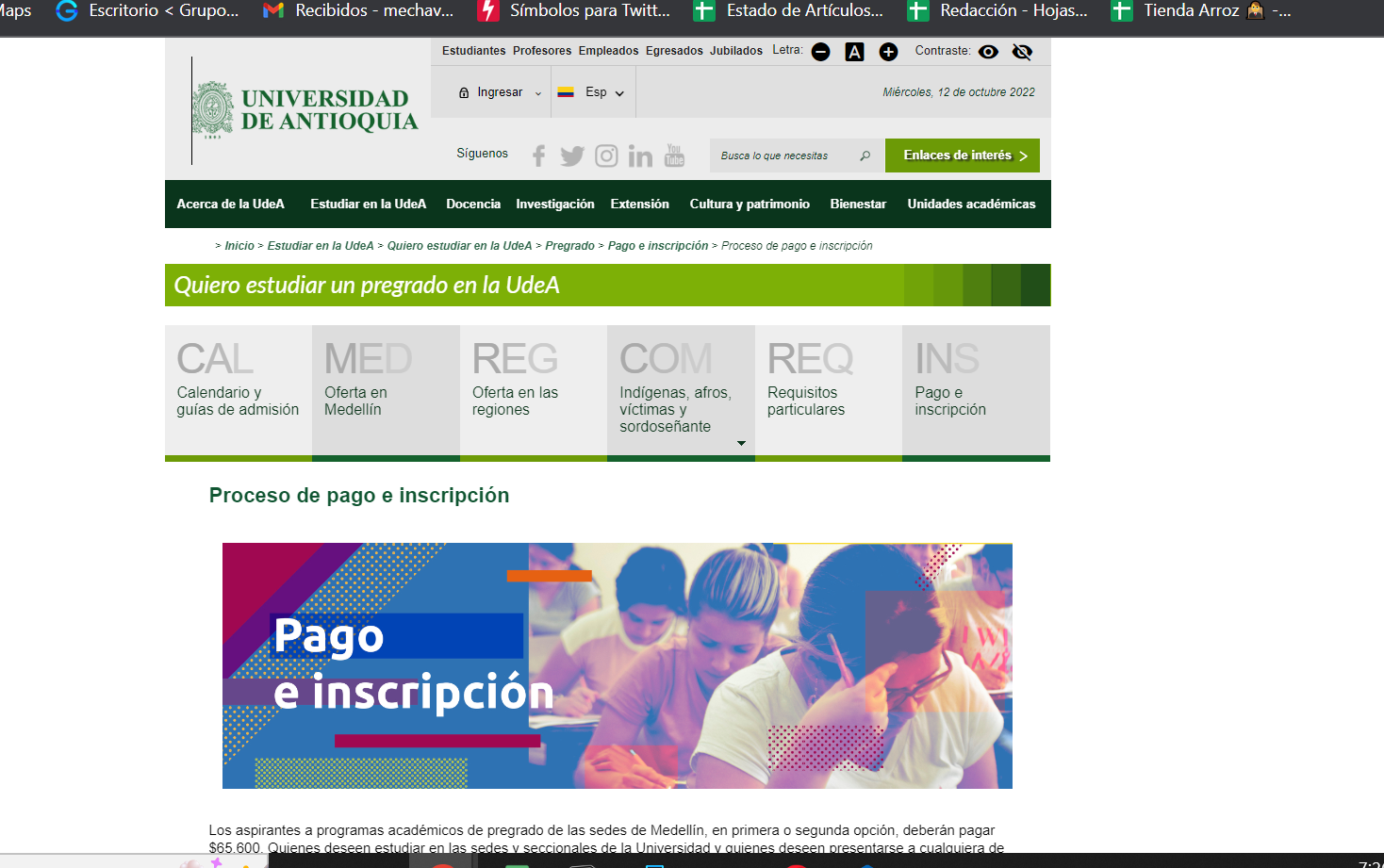Click the Twitter bird icon under Síguenos
This screenshot has width=1384, height=868.
tap(572, 156)
